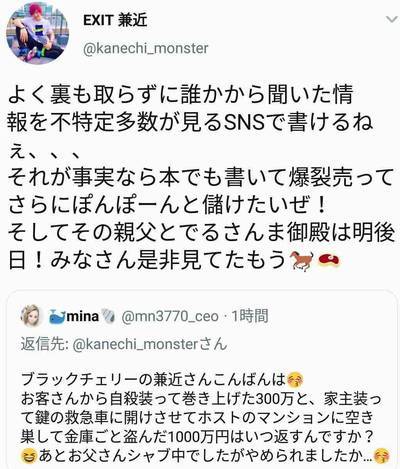The width and height of the screenshot is (400, 469).
Task: Open the tweet options chevron dropdown
Action: (x=392, y=20)
